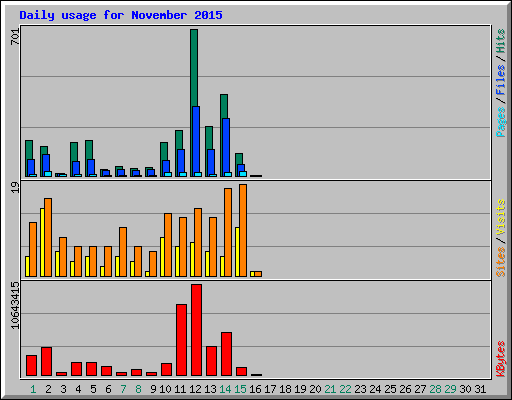The image size is (512, 400).
Task: Click the cyan "Pages" legend label
Action: click(501, 122)
